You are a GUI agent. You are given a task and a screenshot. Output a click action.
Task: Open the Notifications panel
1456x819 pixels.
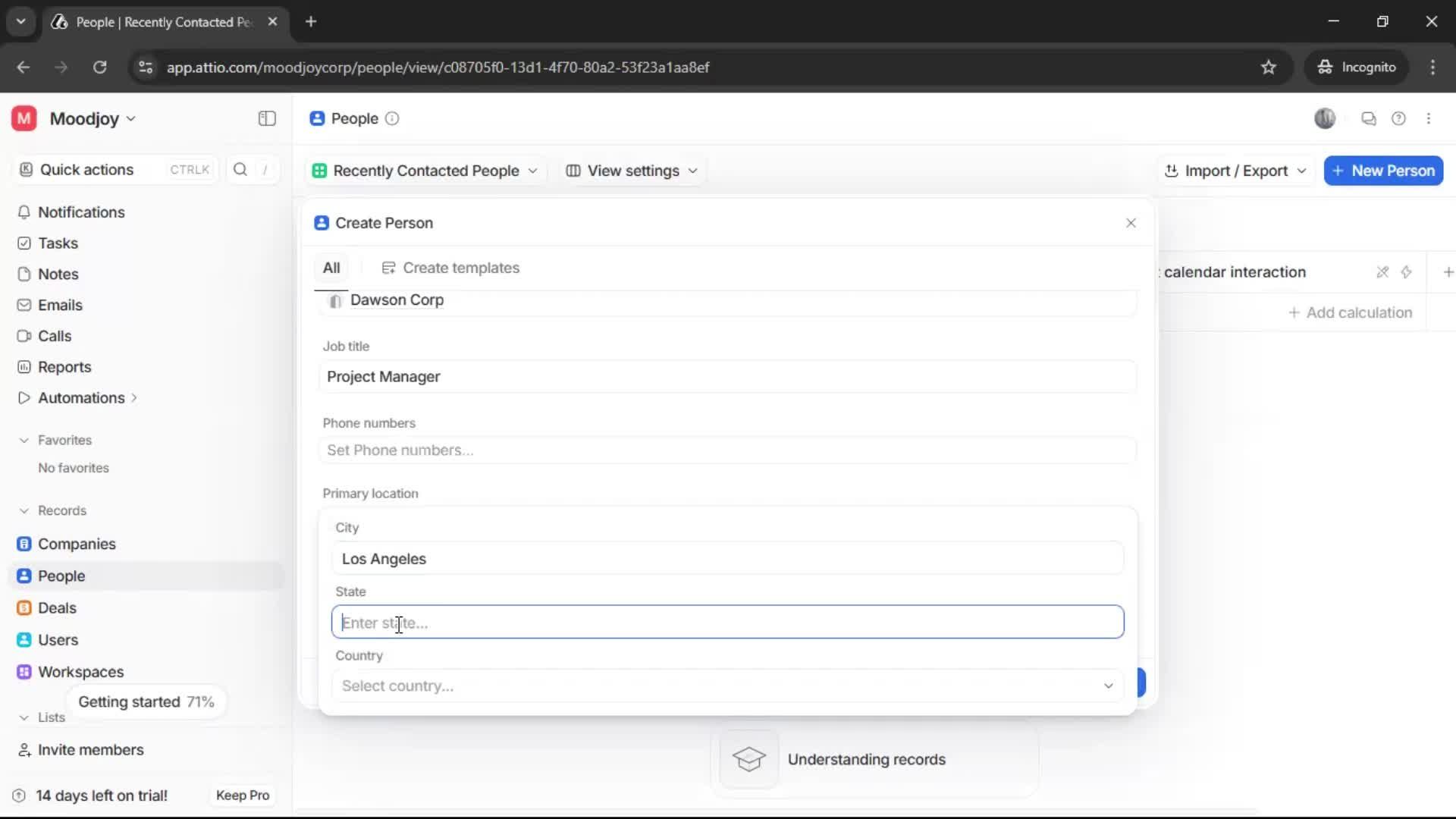(81, 212)
